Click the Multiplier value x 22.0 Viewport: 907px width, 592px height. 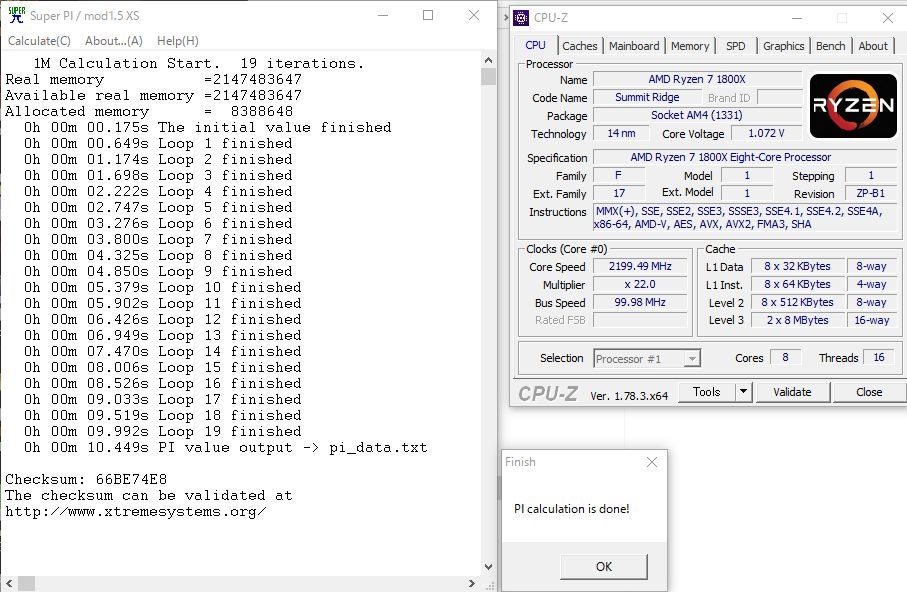point(640,284)
